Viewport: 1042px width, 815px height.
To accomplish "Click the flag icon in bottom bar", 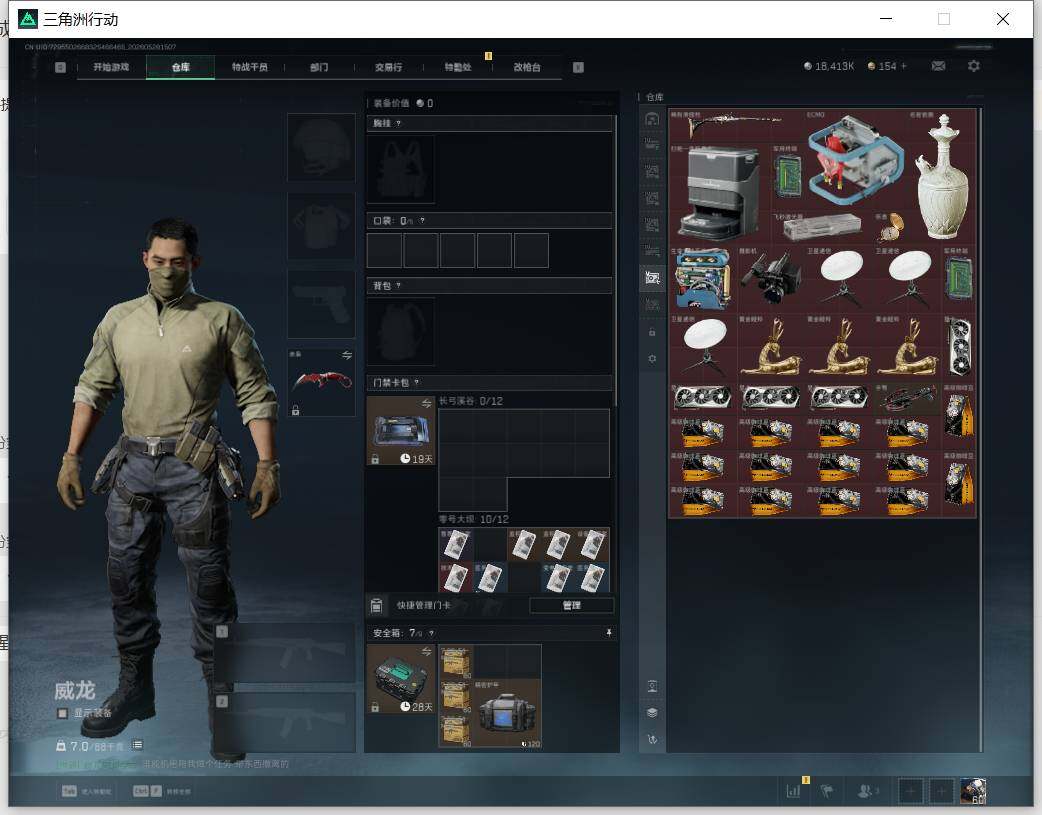I will tap(827, 791).
